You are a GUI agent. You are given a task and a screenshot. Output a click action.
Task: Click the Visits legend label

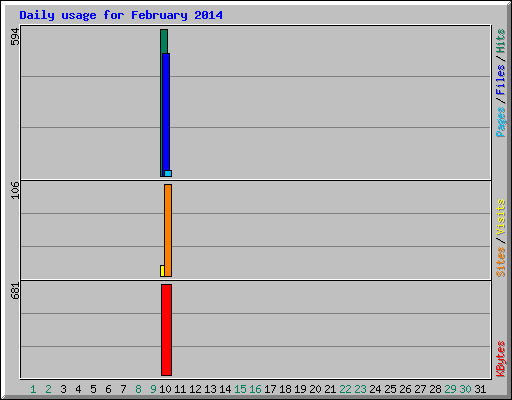(x=500, y=217)
